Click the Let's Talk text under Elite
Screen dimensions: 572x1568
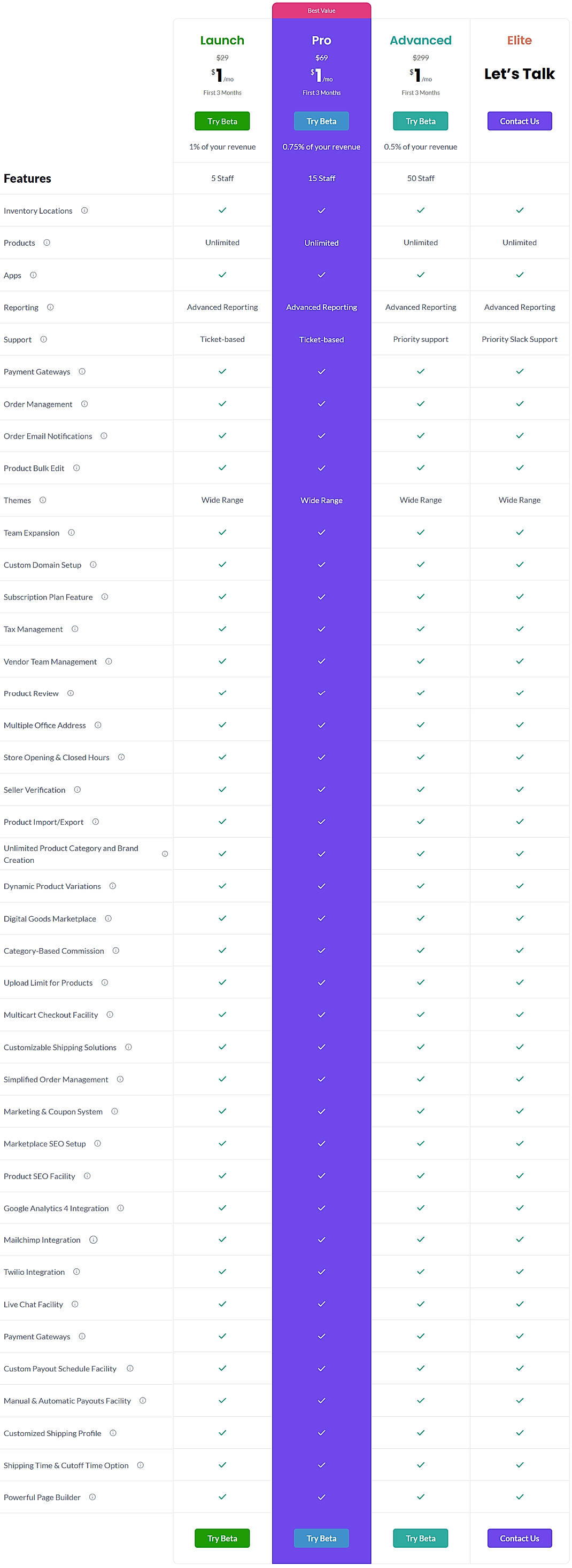point(519,74)
